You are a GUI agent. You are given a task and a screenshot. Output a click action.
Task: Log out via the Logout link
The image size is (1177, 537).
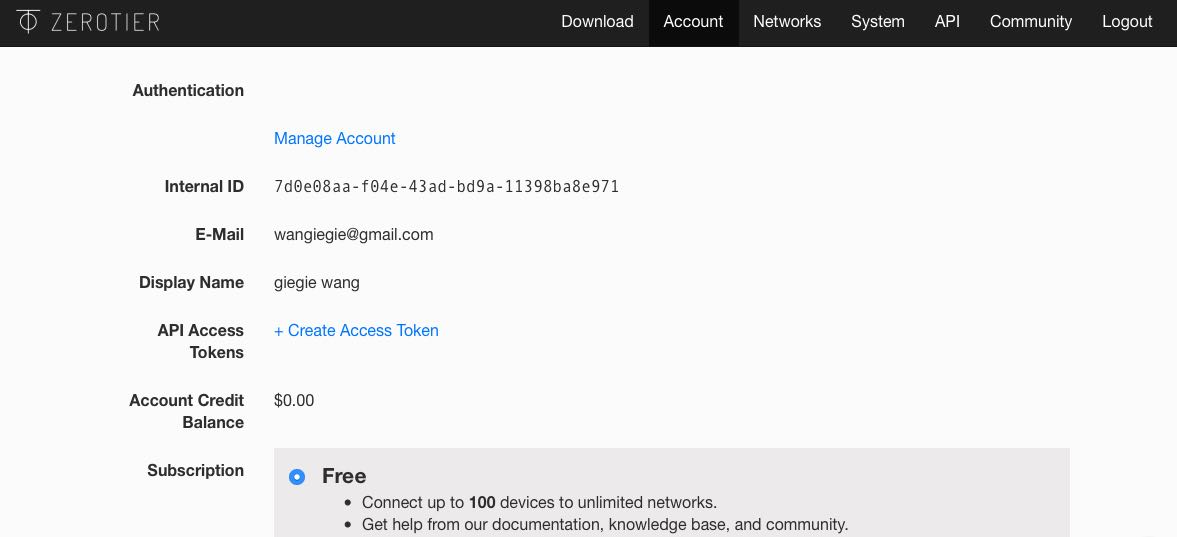coord(1127,22)
